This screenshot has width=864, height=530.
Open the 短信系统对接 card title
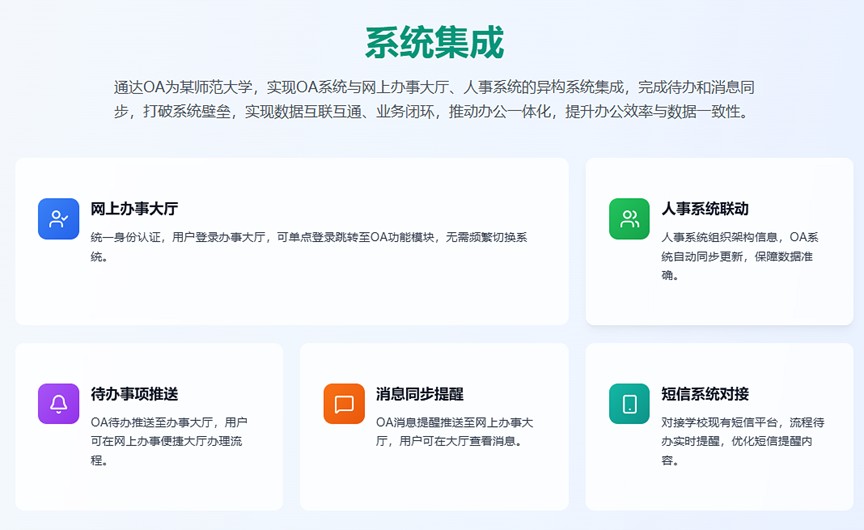coord(705,394)
